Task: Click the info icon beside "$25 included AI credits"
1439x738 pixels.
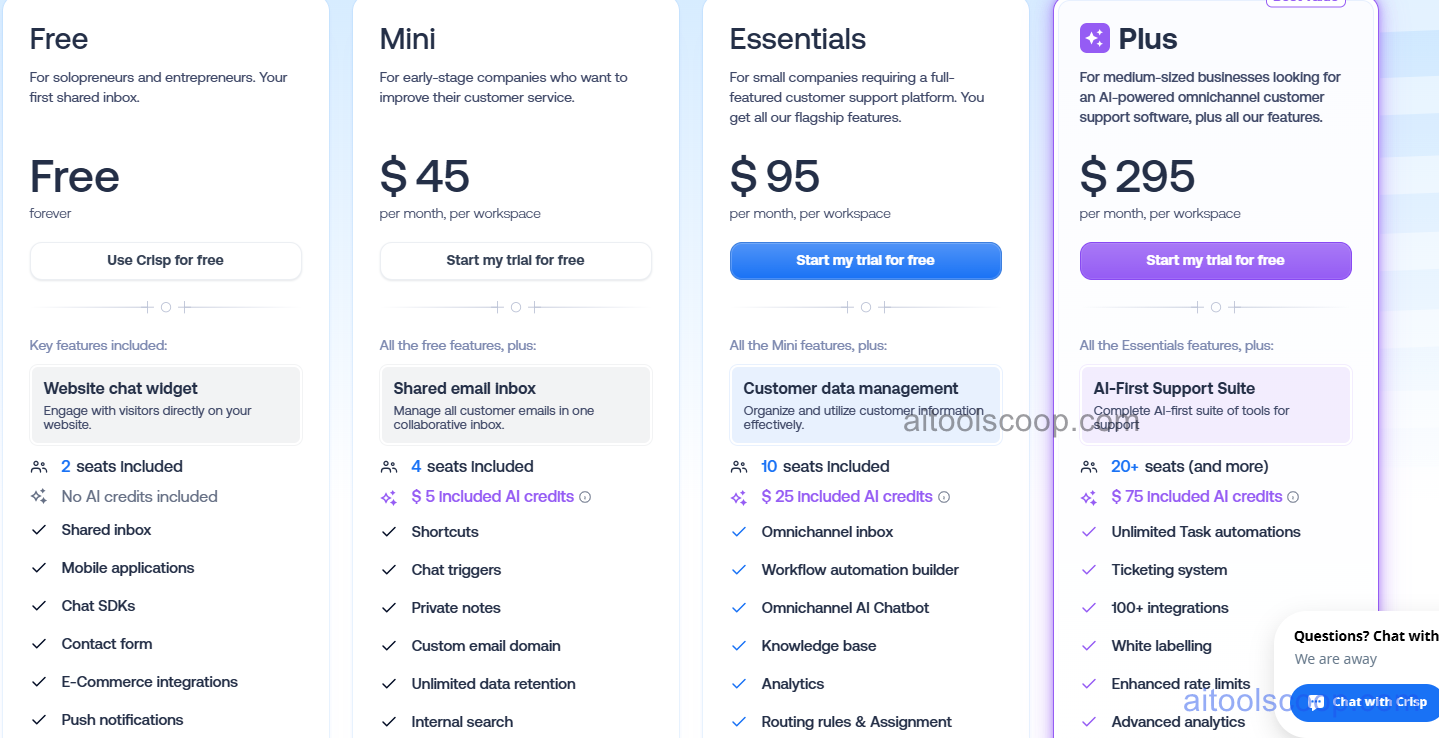Action: pyautogui.click(x=944, y=496)
